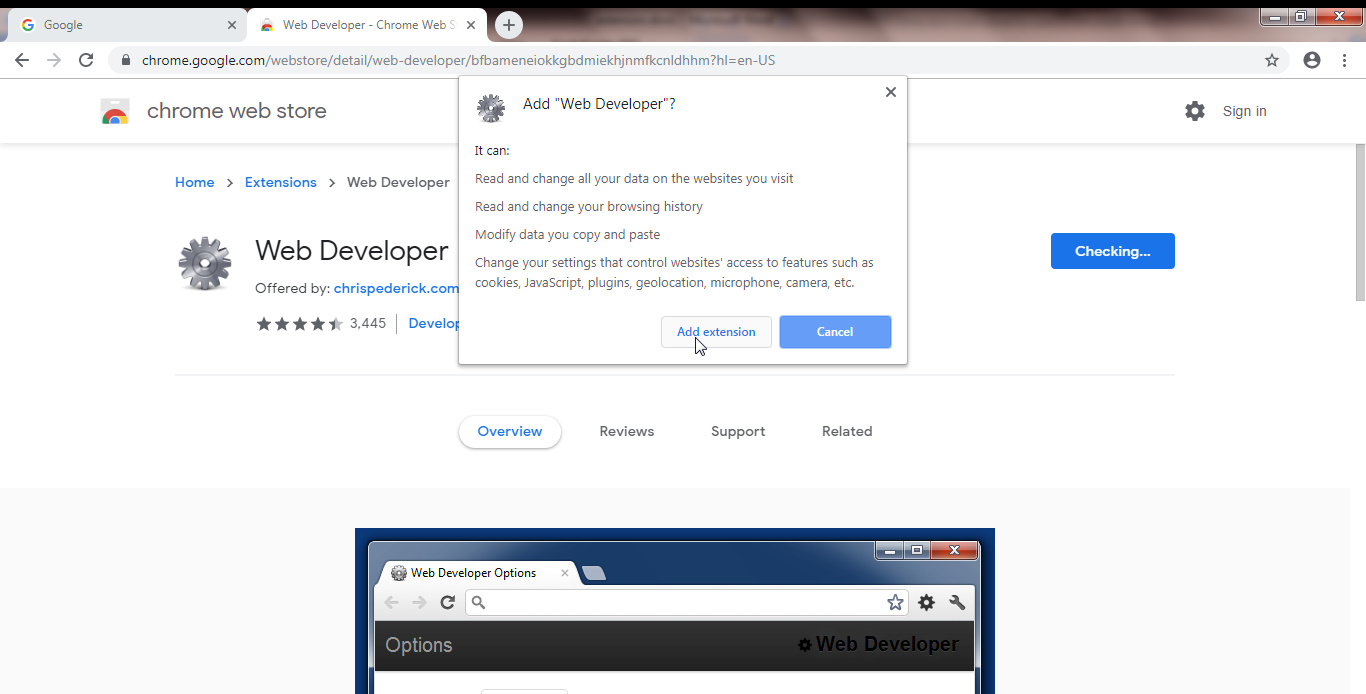The height and width of the screenshot is (694, 1366).
Task: Click the address bar URL
Action: (458, 60)
